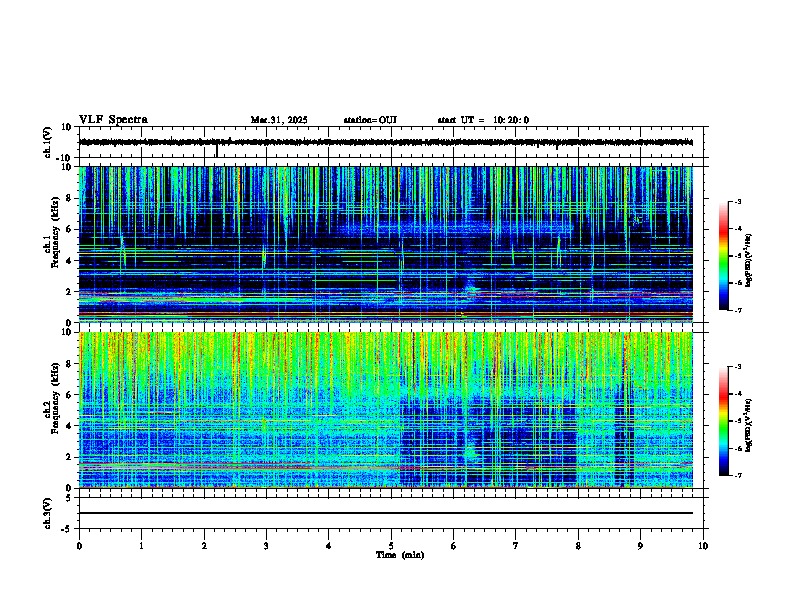Click the "VLF Spectra" title text

113,120
